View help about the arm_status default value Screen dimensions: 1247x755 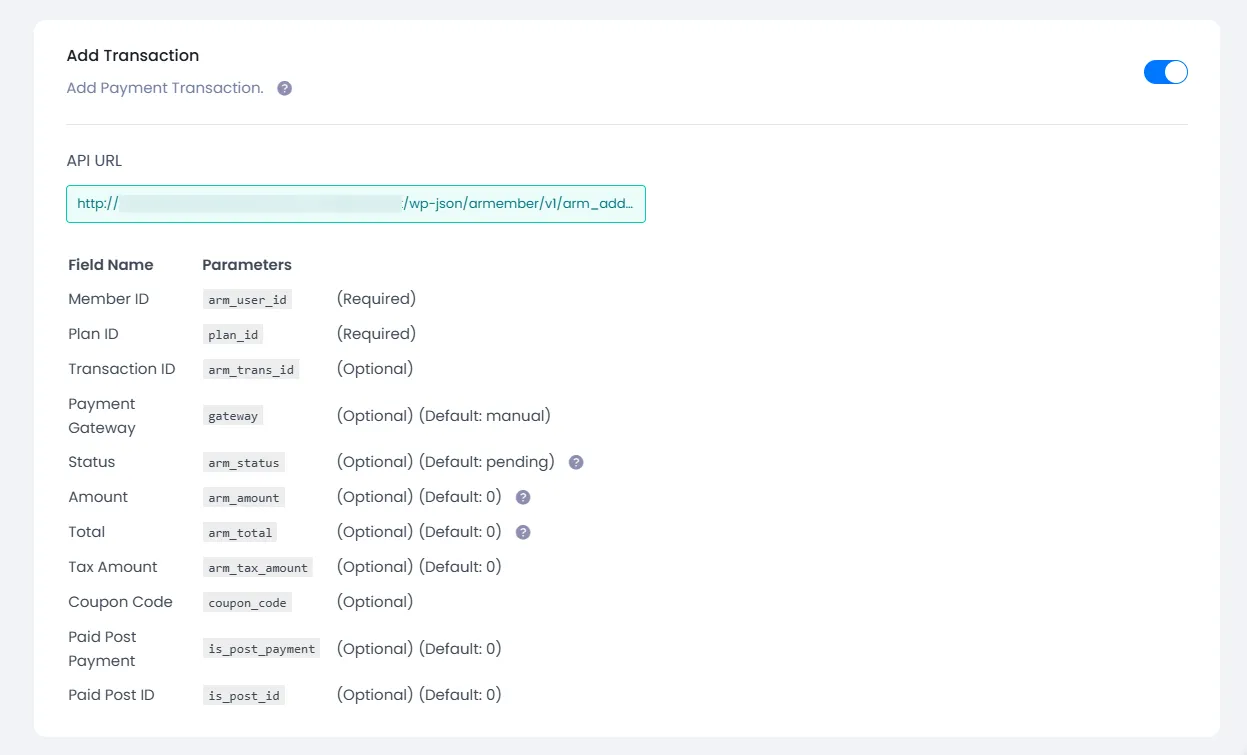[x=575, y=462]
